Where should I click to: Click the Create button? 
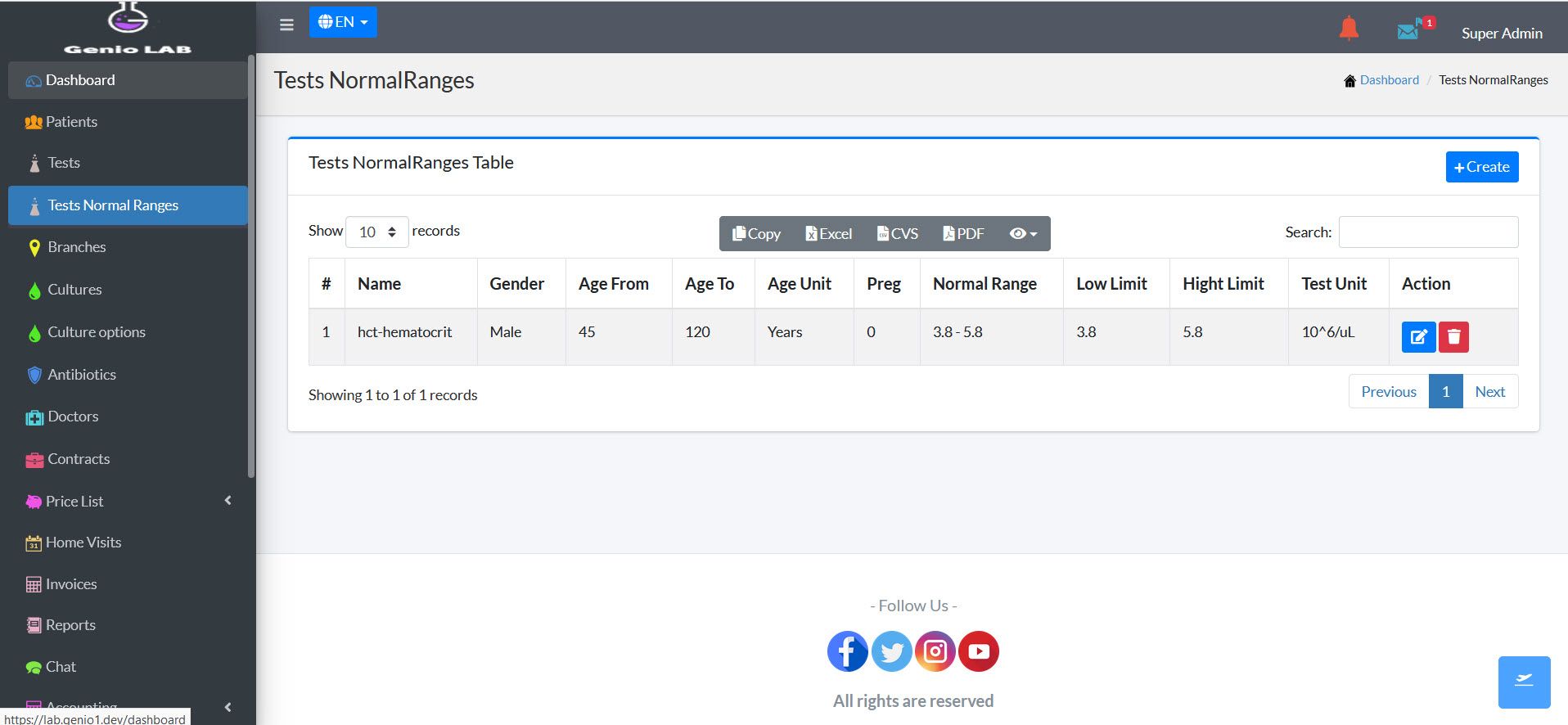pos(1481,167)
